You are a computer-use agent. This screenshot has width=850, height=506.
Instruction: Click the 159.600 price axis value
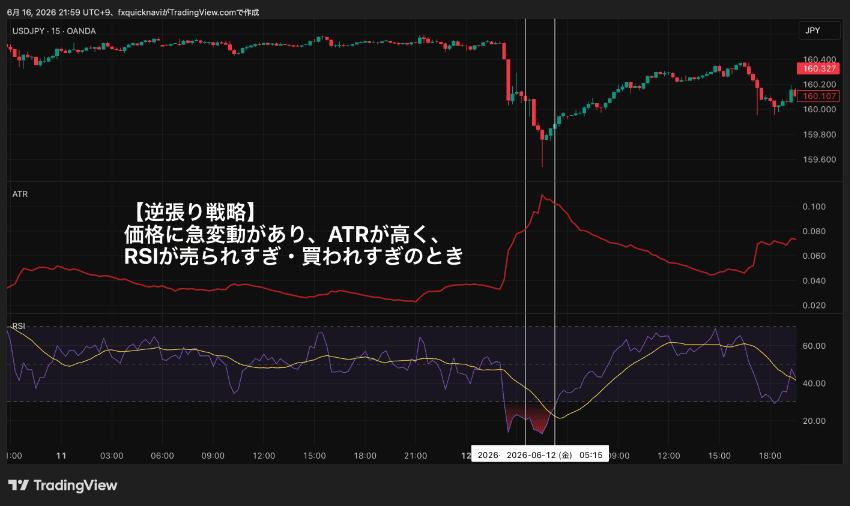[x=819, y=159]
